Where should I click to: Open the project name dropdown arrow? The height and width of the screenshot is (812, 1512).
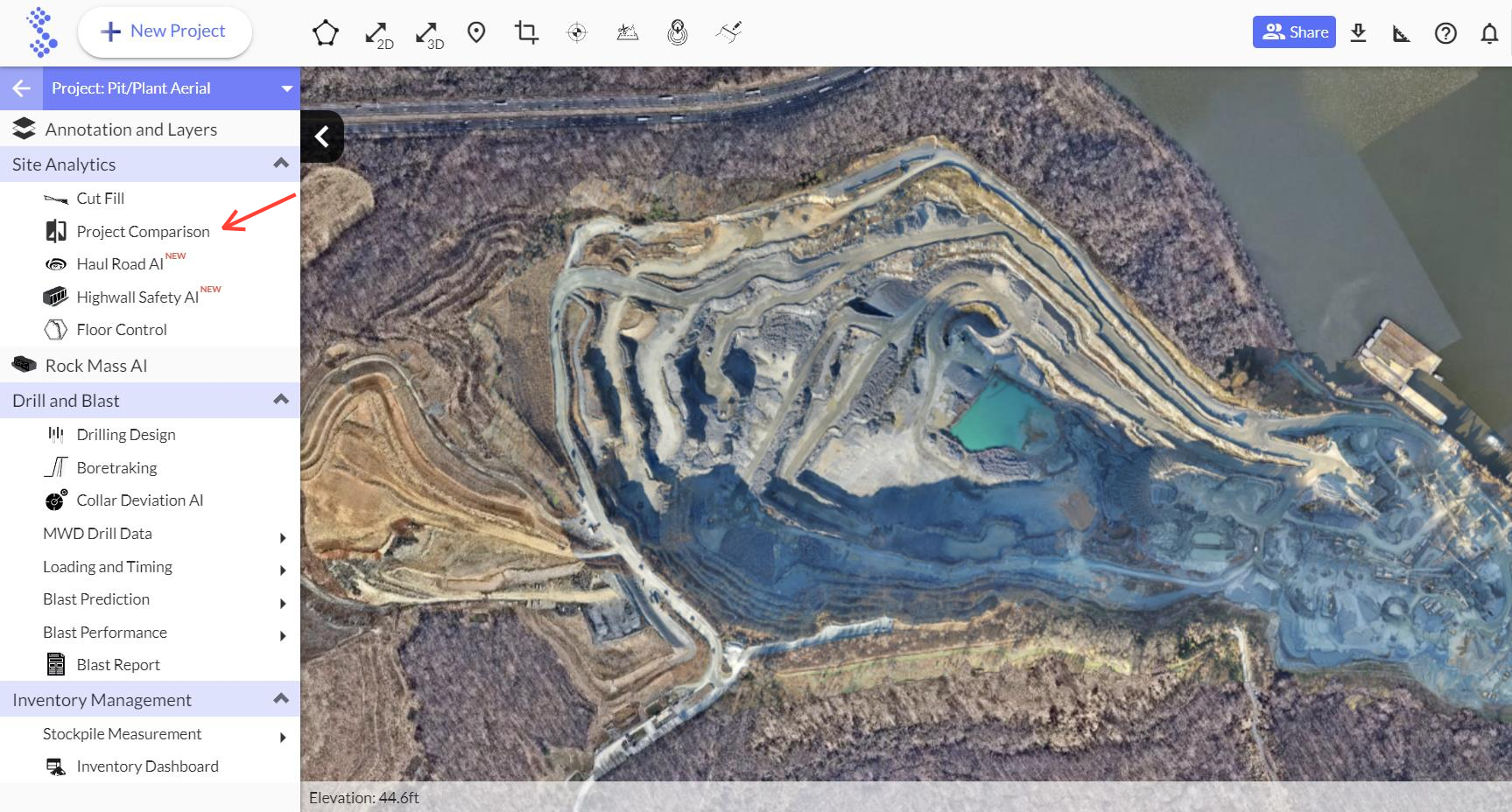tap(286, 88)
